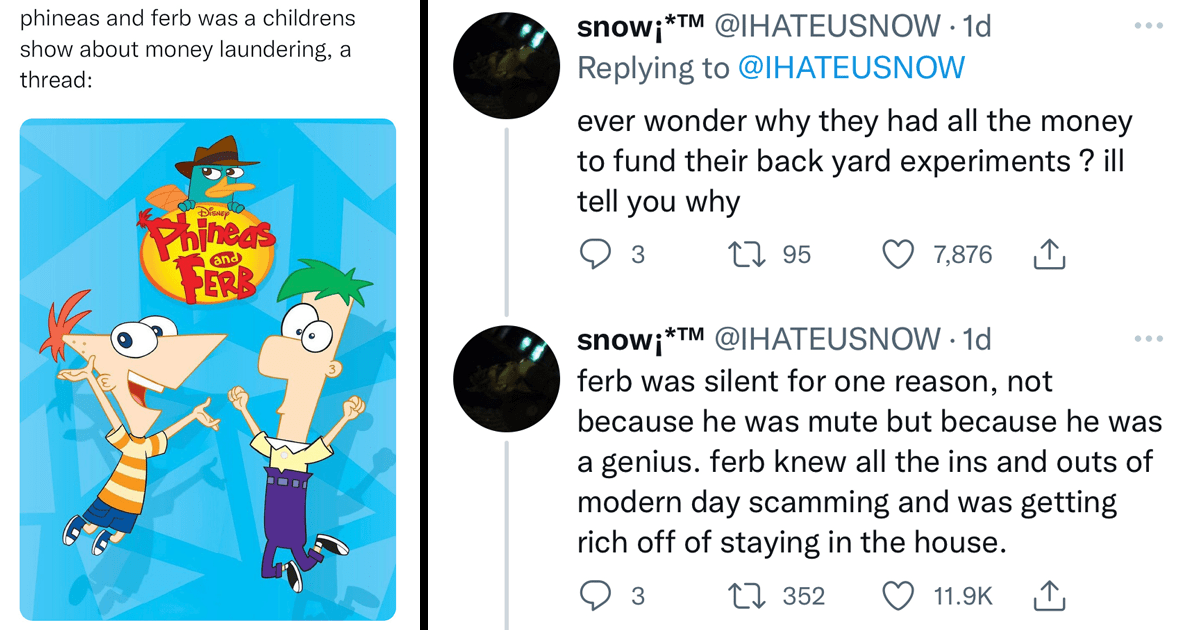Reply to the 'ferb was silent' tweet
The height and width of the screenshot is (630, 1200).
(597, 597)
